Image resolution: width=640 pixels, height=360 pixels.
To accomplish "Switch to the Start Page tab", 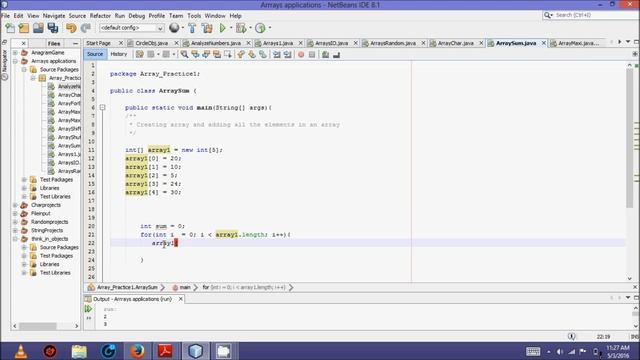I will (x=98, y=43).
